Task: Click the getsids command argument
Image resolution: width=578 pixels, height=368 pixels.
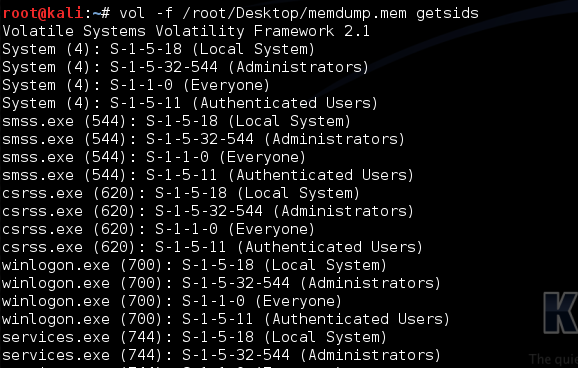Action: click(x=447, y=14)
